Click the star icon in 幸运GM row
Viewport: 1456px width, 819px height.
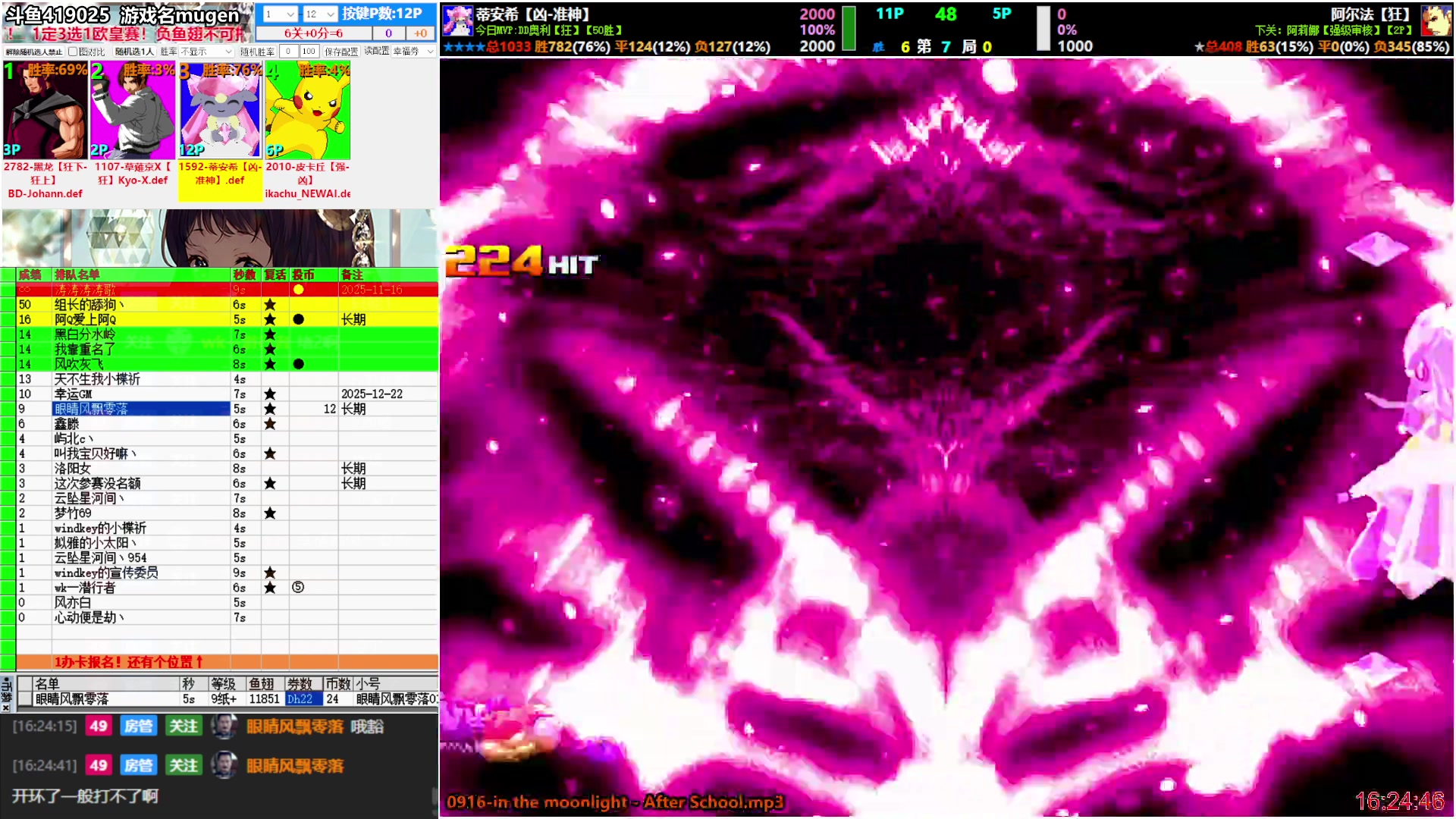point(270,394)
